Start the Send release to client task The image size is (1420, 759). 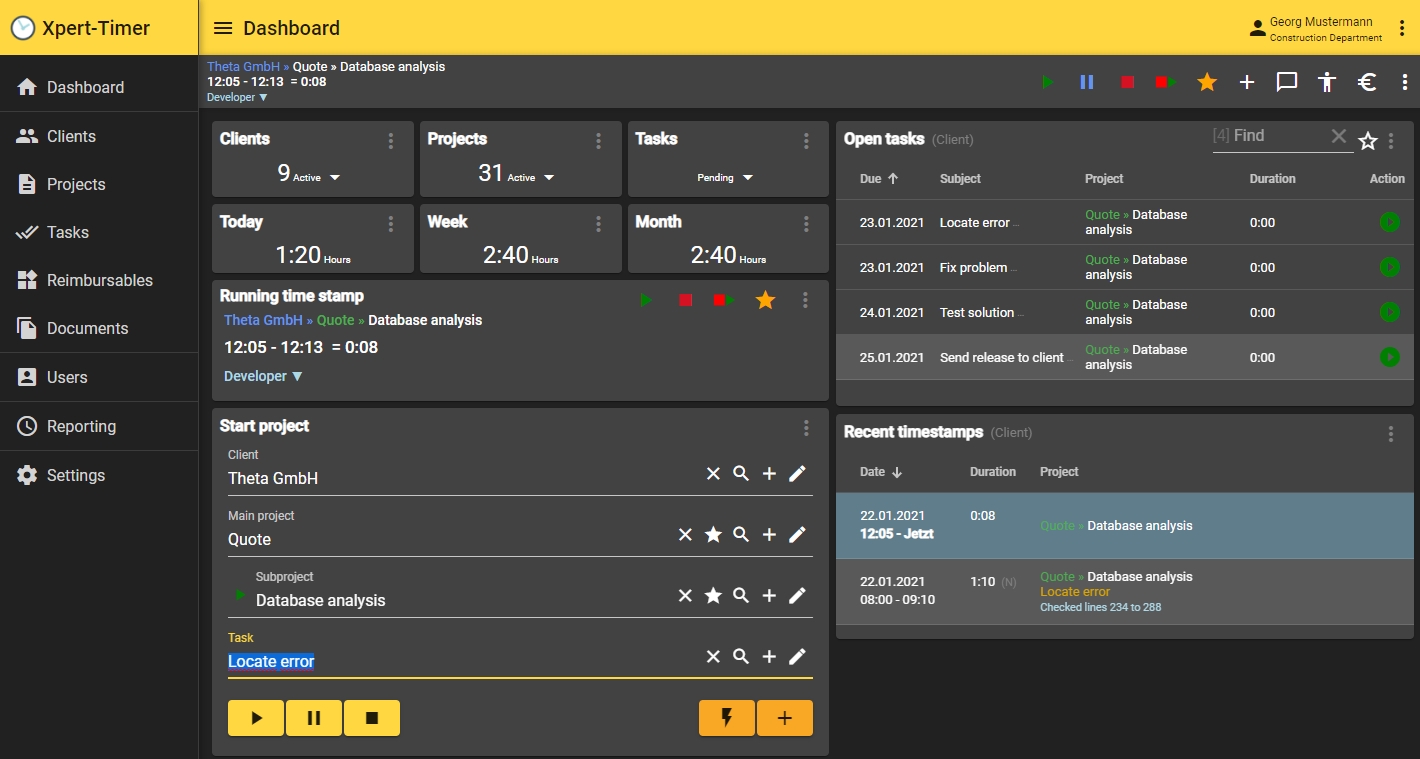1389,357
